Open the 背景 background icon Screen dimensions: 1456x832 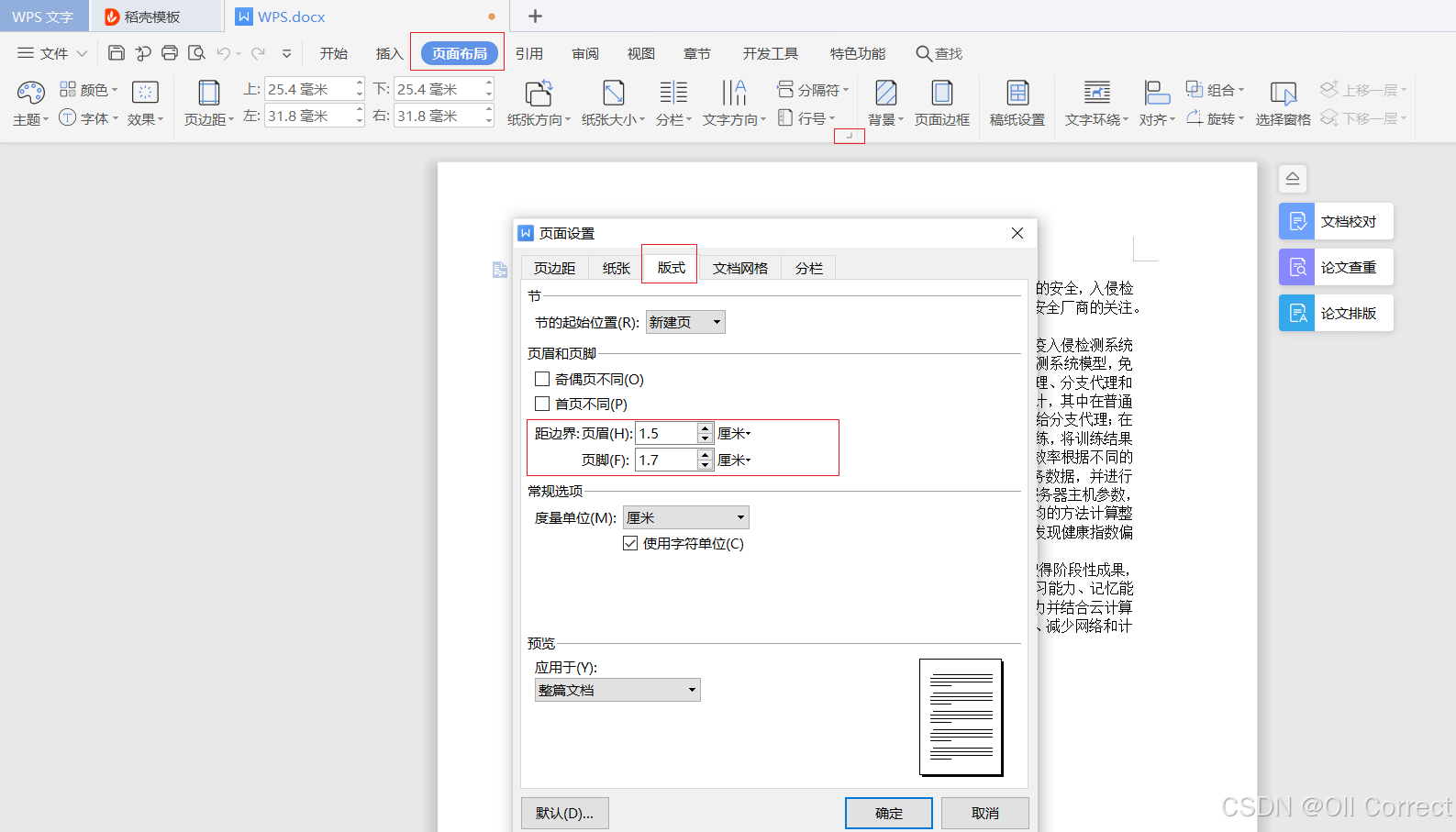pos(885,103)
